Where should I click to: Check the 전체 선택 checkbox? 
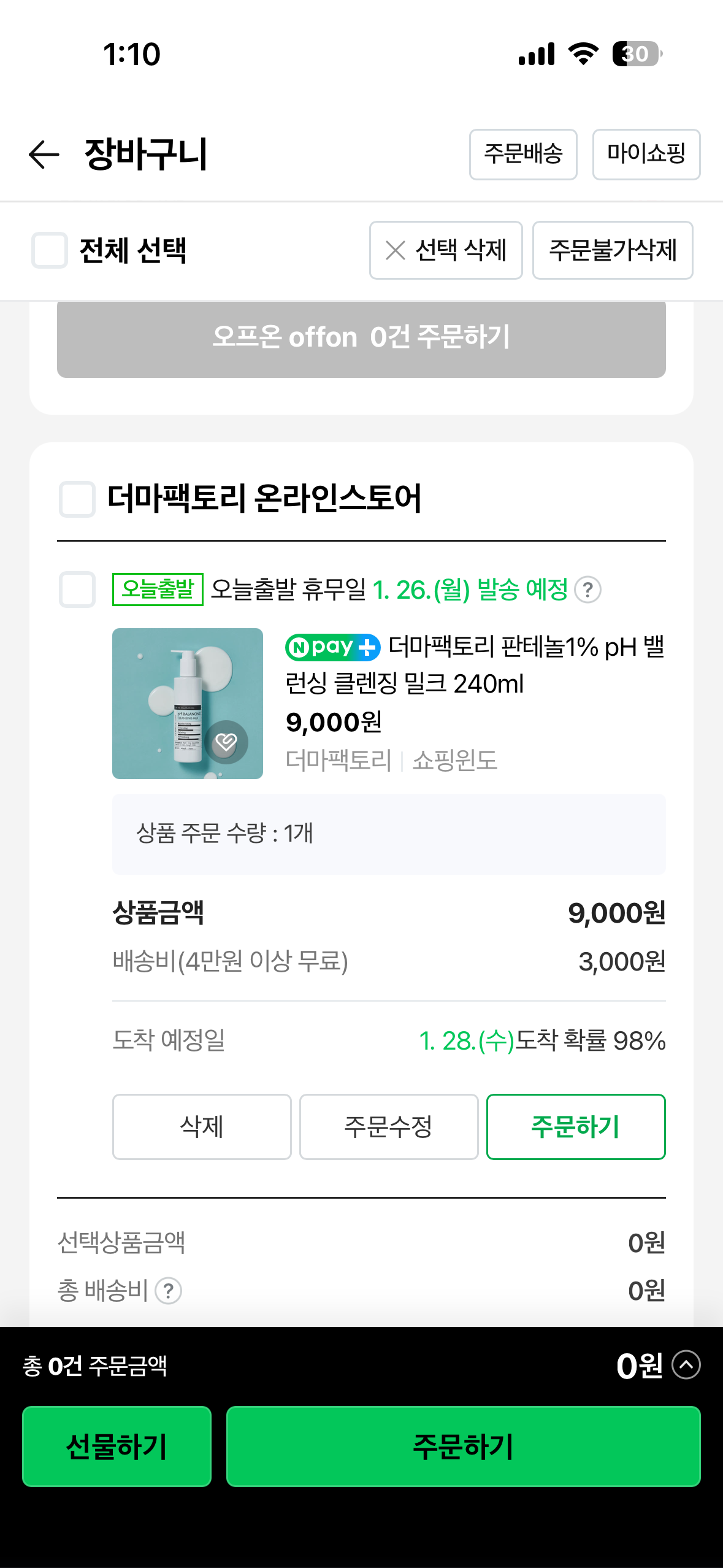50,250
